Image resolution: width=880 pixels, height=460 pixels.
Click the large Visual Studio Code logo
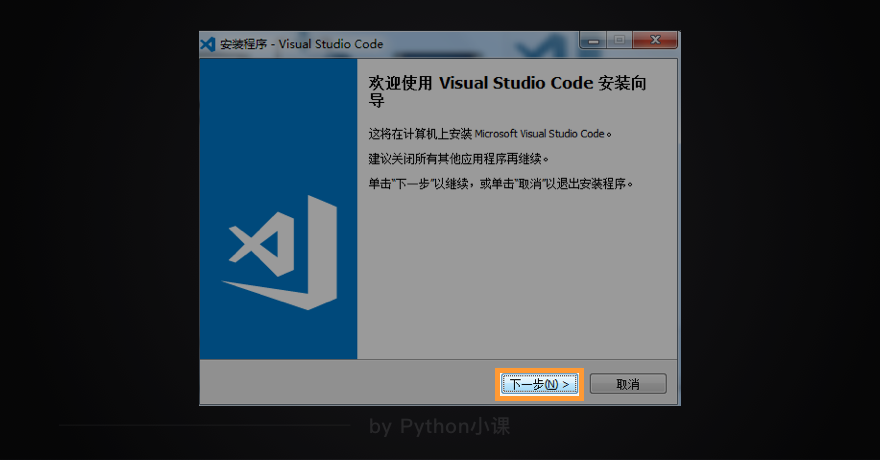[280, 252]
